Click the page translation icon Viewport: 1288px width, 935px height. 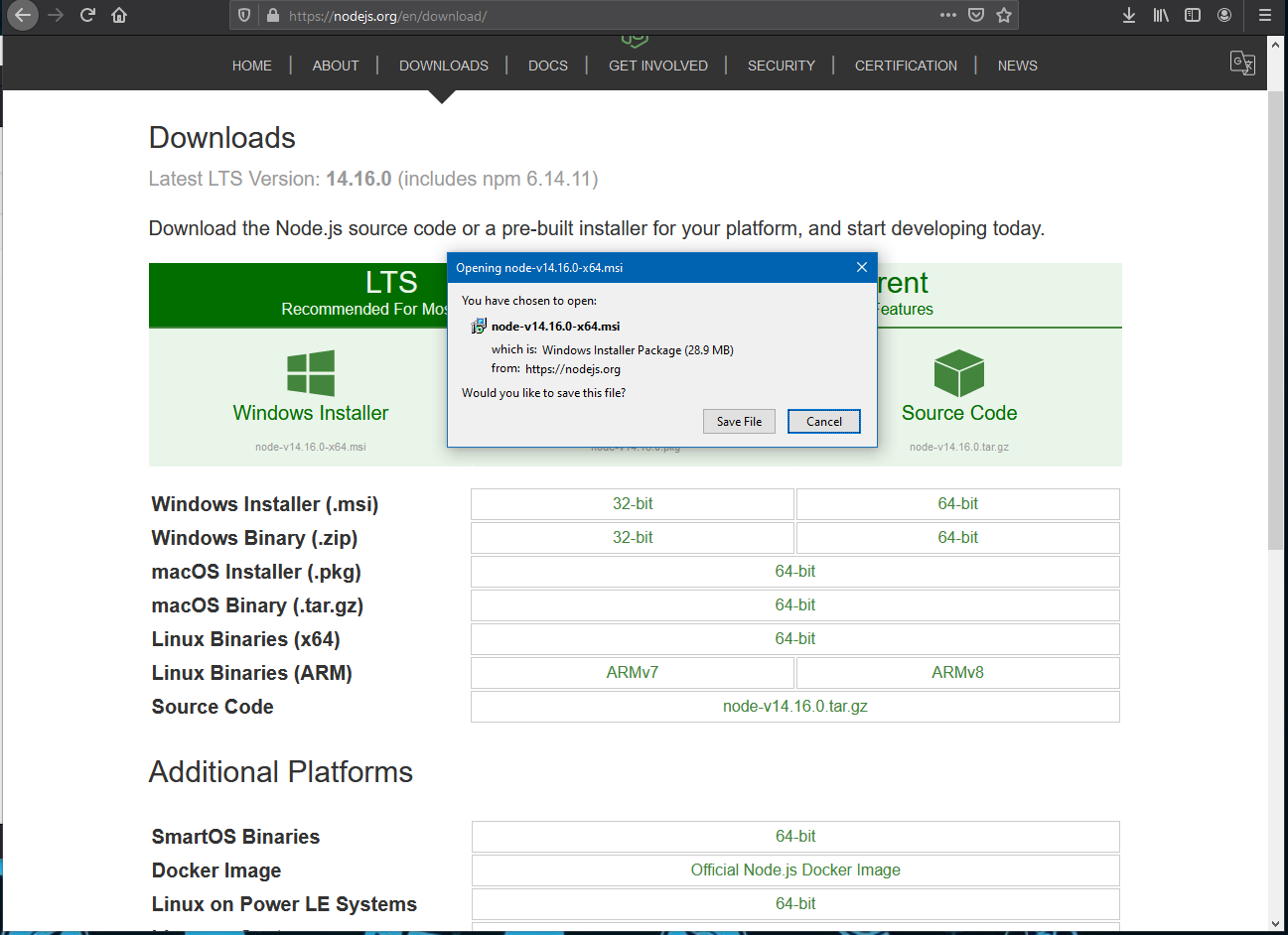tap(1242, 64)
